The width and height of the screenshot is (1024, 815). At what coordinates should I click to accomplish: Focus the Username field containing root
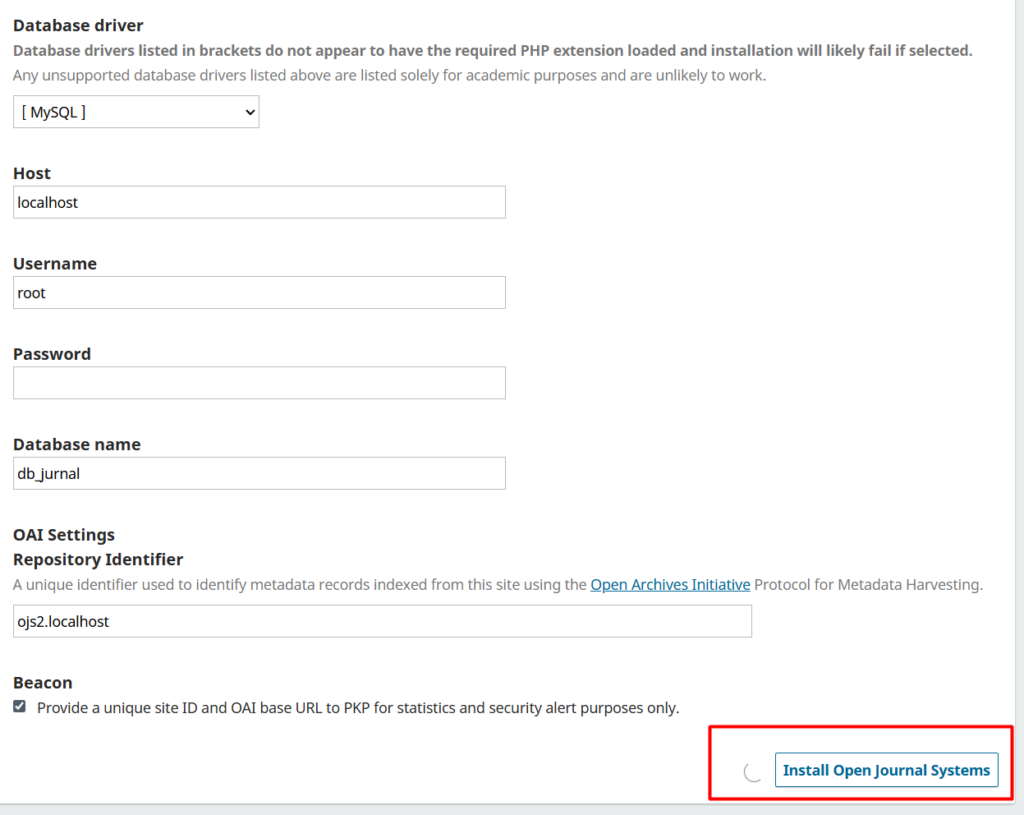click(x=259, y=292)
